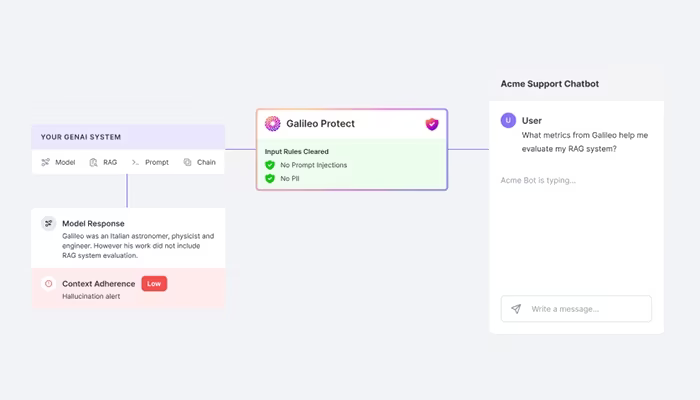Screen dimensions: 700x400
Task: Click the Hallucination alert text
Action: [x=91, y=296]
